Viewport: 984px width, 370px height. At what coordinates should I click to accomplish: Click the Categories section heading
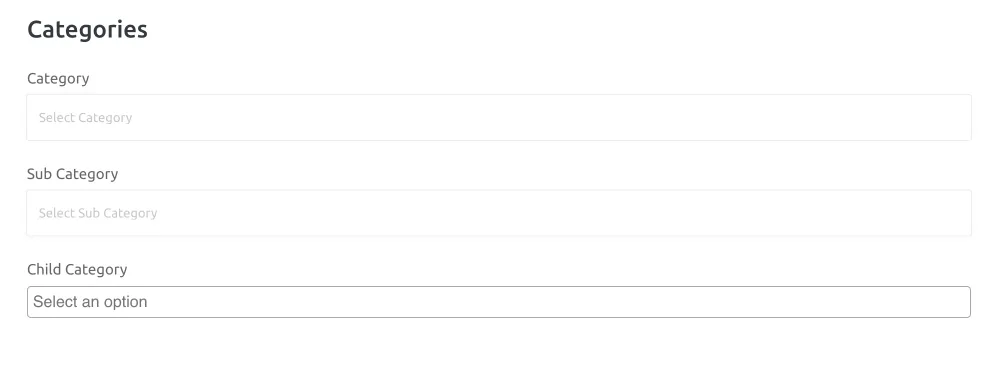(87, 29)
